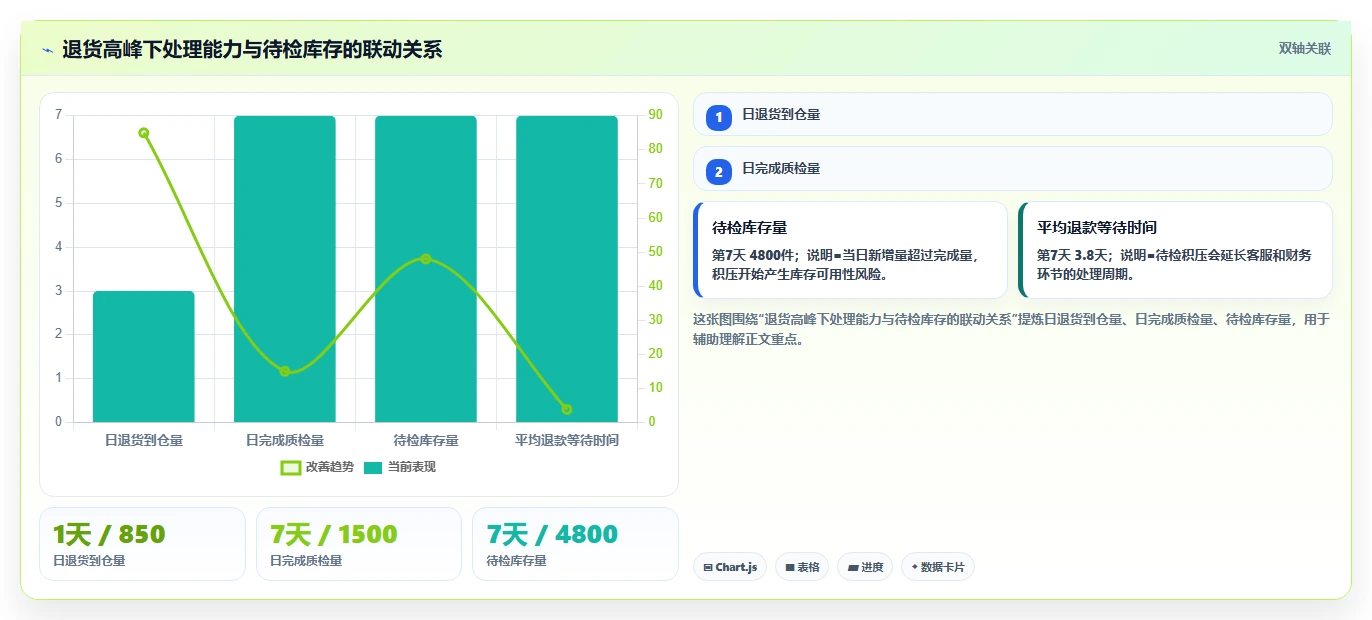Click left axis value 7

pyautogui.click(x=58, y=115)
